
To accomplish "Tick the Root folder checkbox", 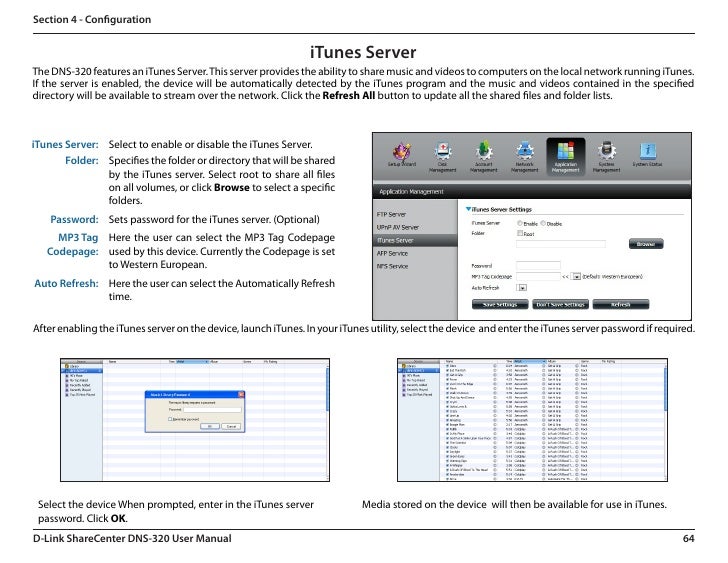I will (x=520, y=233).
